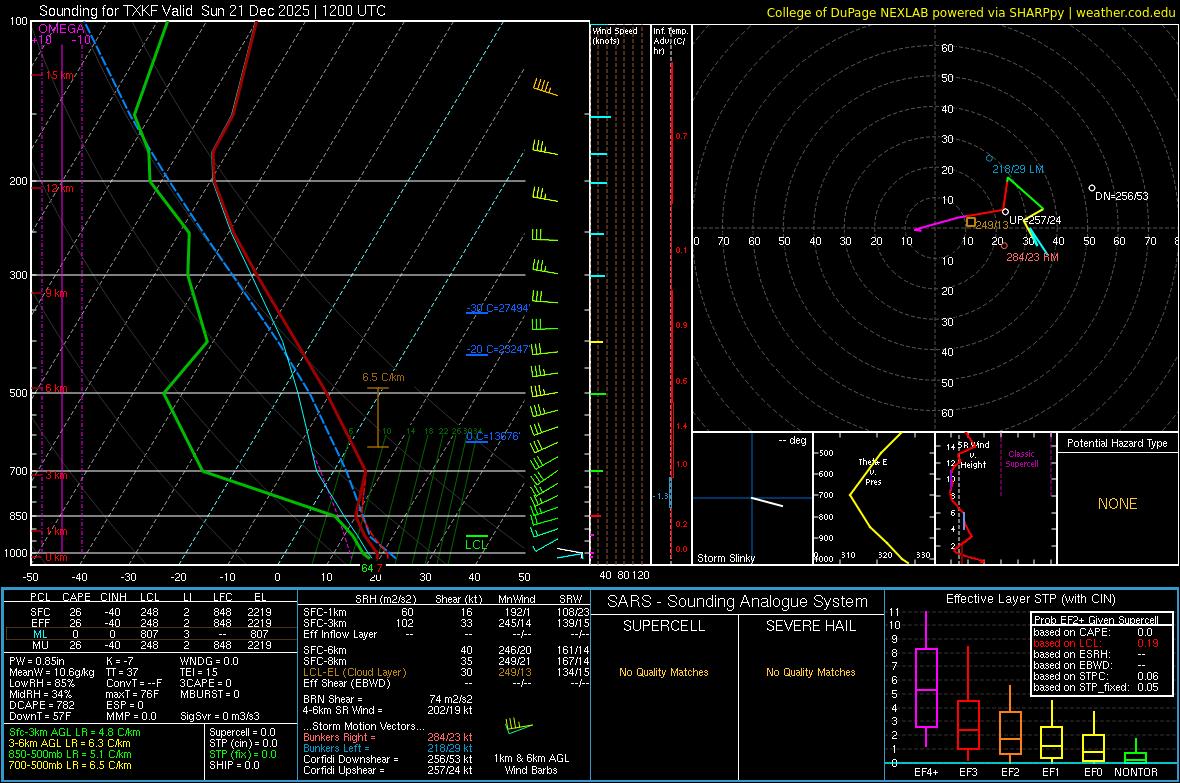Click the '15 km' height marker

pyautogui.click(x=59, y=75)
